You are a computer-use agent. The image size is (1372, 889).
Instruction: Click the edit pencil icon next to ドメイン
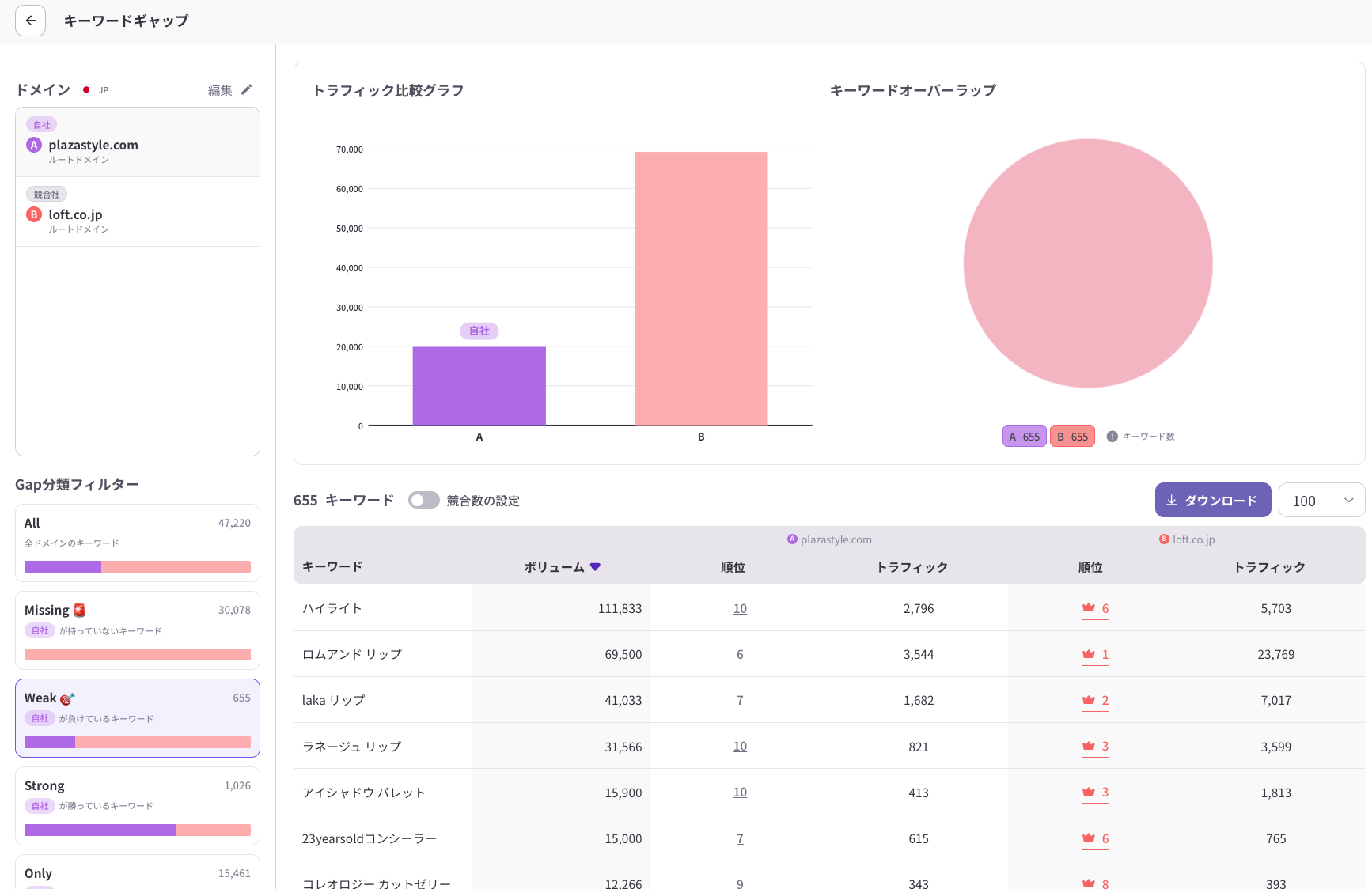pyautogui.click(x=248, y=89)
